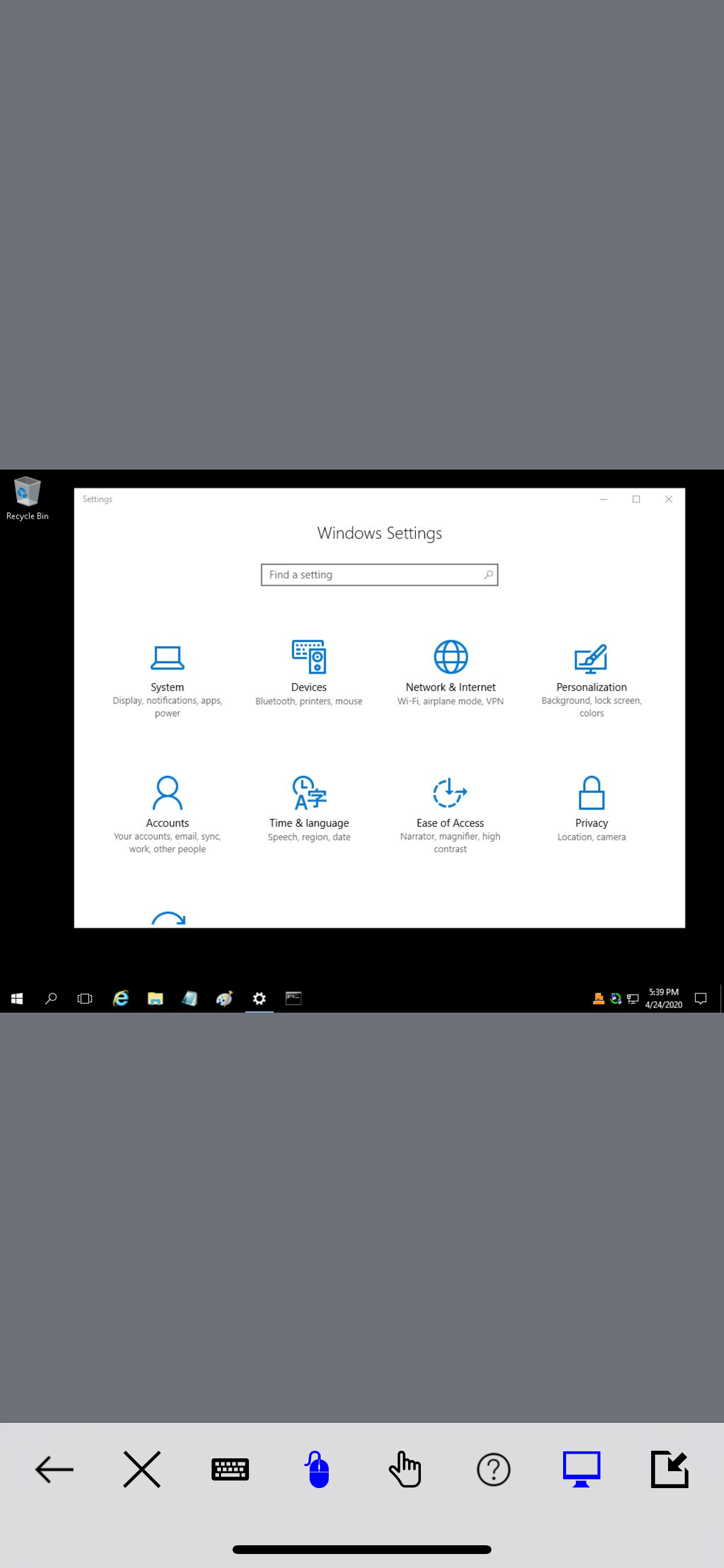Open Accounts settings

click(x=167, y=814)
